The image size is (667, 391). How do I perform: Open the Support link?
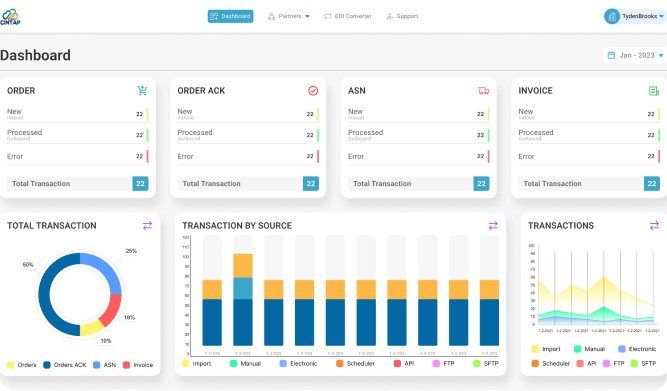(402, 16)
